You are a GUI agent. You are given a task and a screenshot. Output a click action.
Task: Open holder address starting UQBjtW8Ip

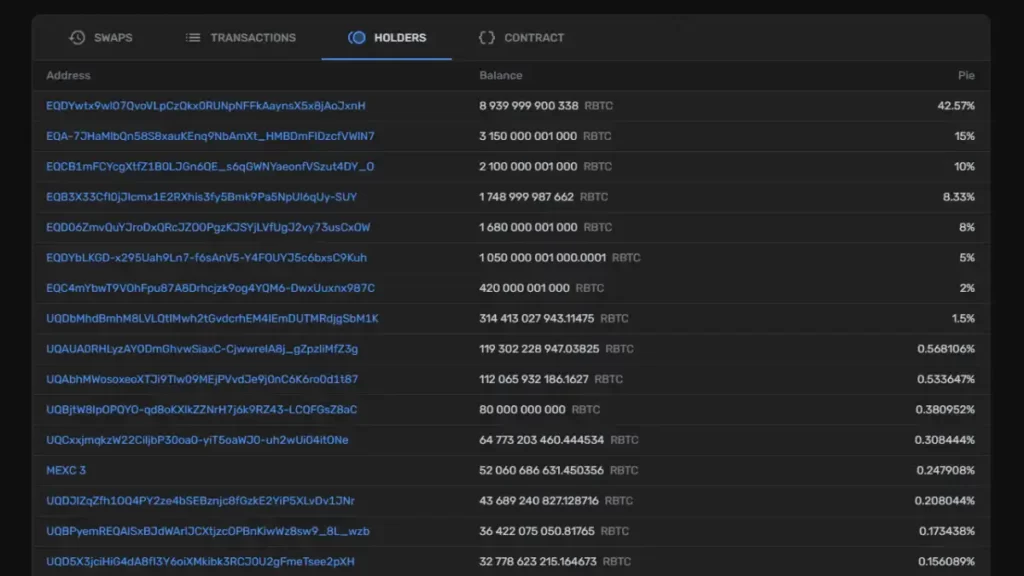pyautogui.click(x=202, y=409)
